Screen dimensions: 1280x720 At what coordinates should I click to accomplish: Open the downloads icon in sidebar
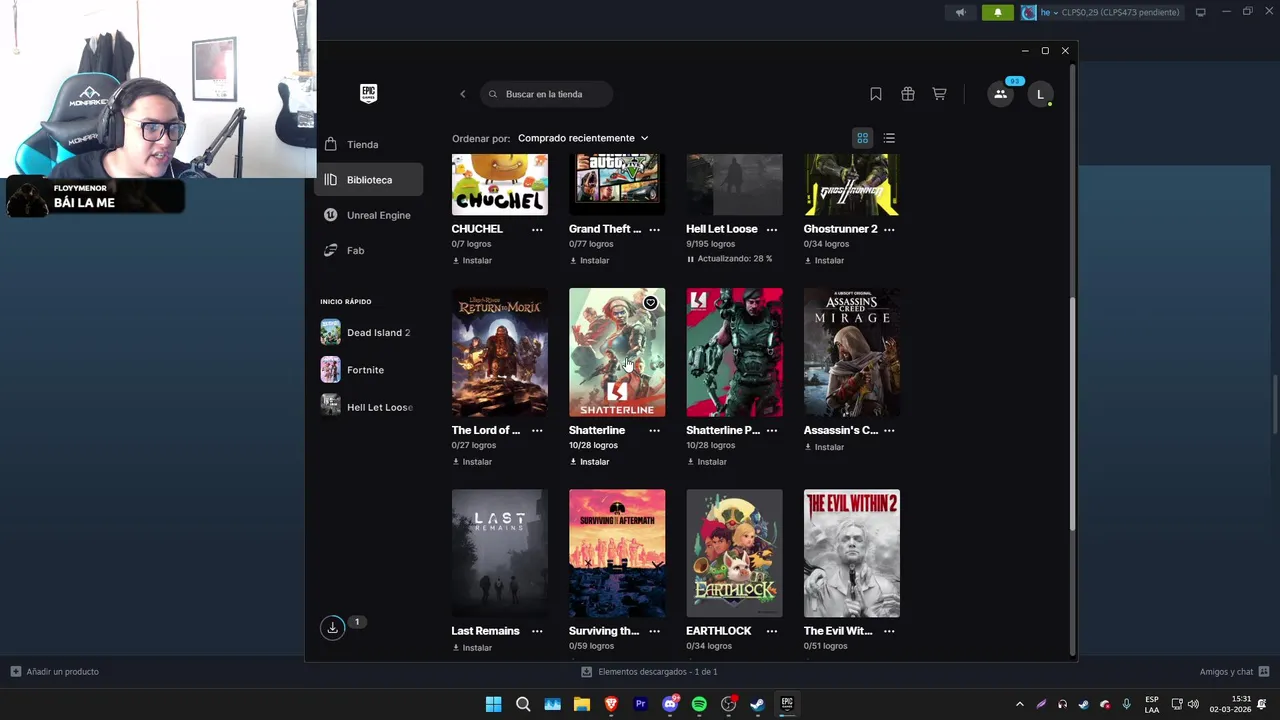(332, 628)
